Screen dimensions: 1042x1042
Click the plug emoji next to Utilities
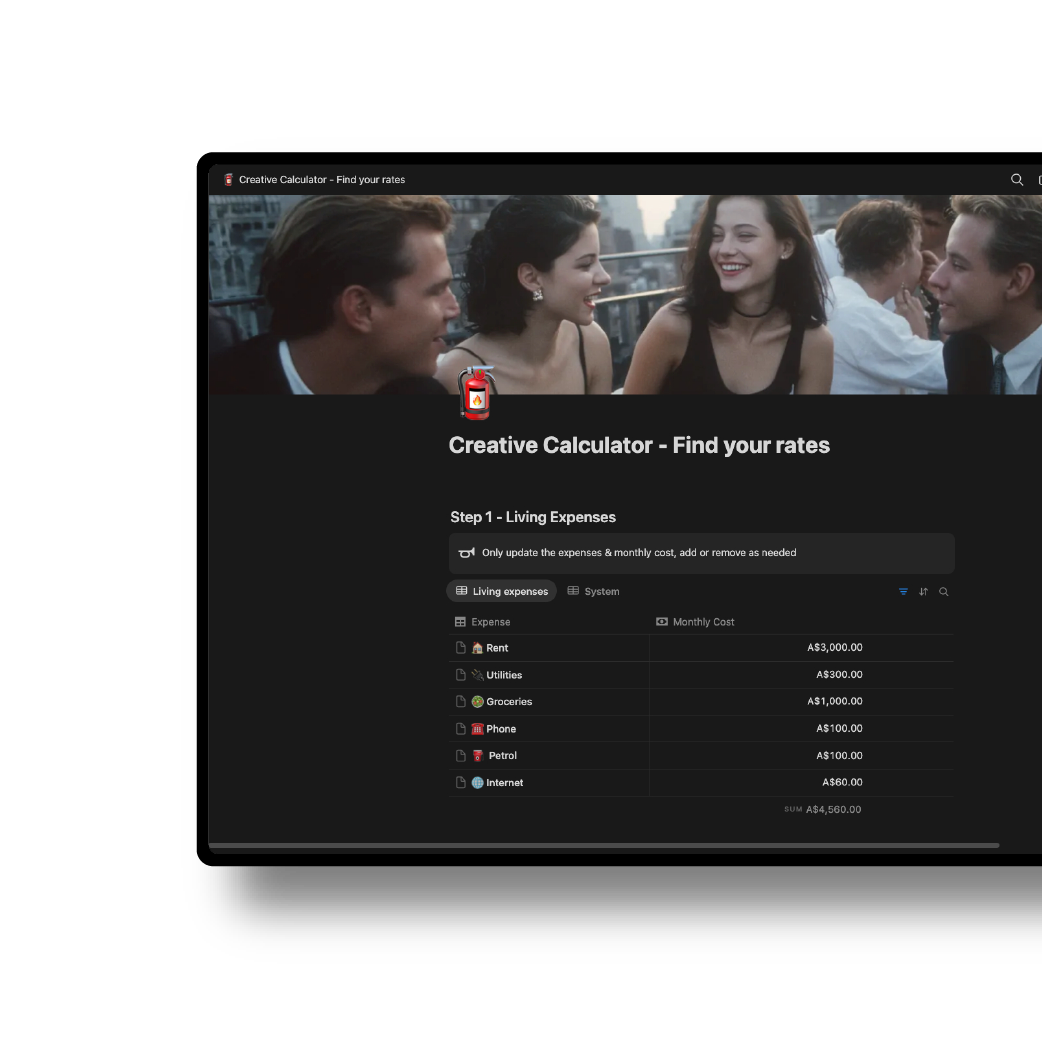[x=477, y=675]
